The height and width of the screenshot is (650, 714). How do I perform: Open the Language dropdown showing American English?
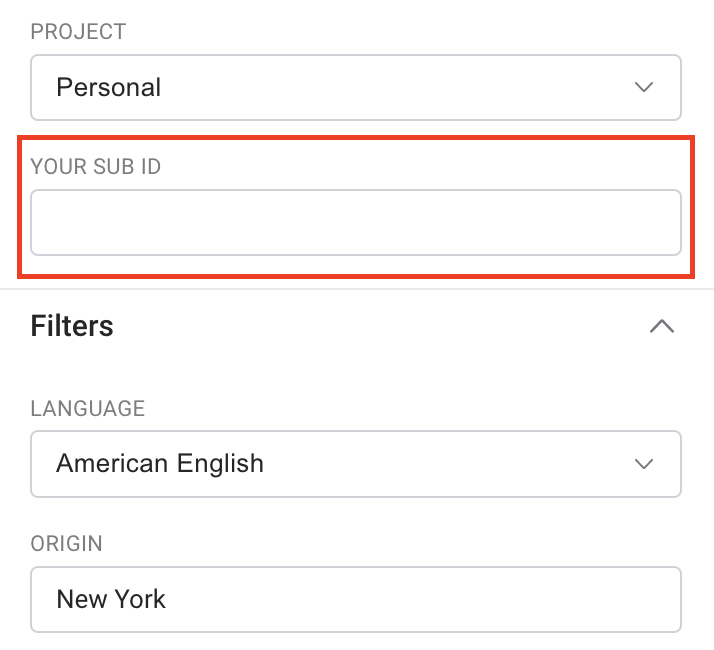[x=355, y=464]
